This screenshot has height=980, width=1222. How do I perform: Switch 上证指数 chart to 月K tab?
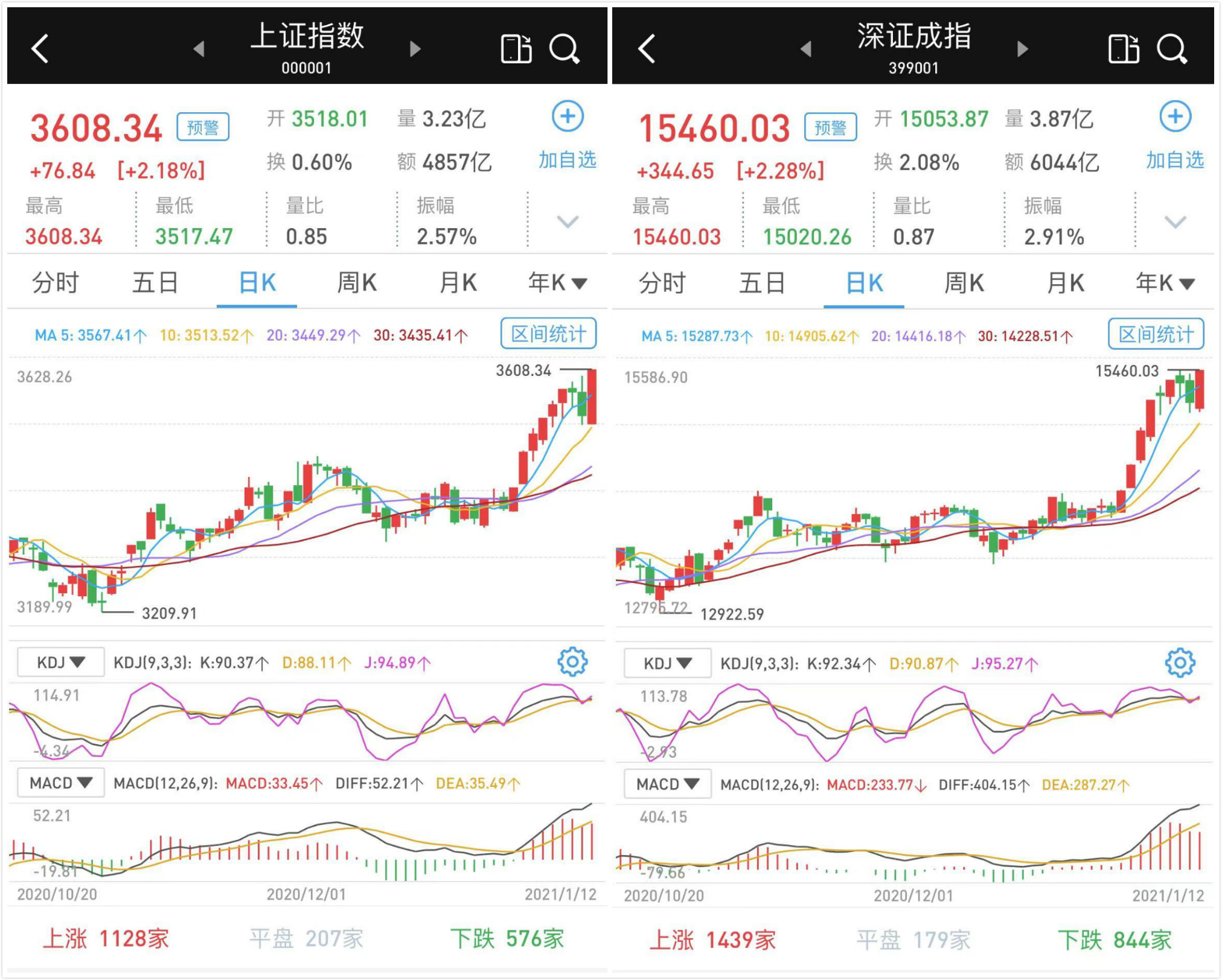tap(458, 282)
